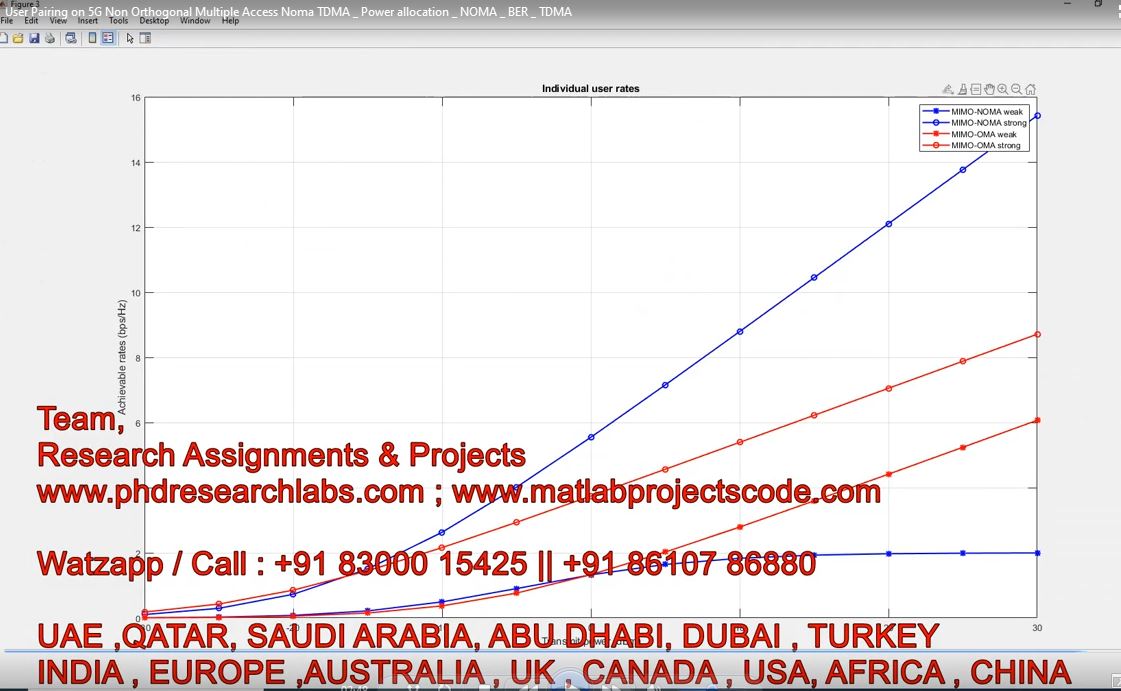The height and width of the screenshot is (691, 1121).
Task: Print the figure using the printer icon
Action: 50,38
